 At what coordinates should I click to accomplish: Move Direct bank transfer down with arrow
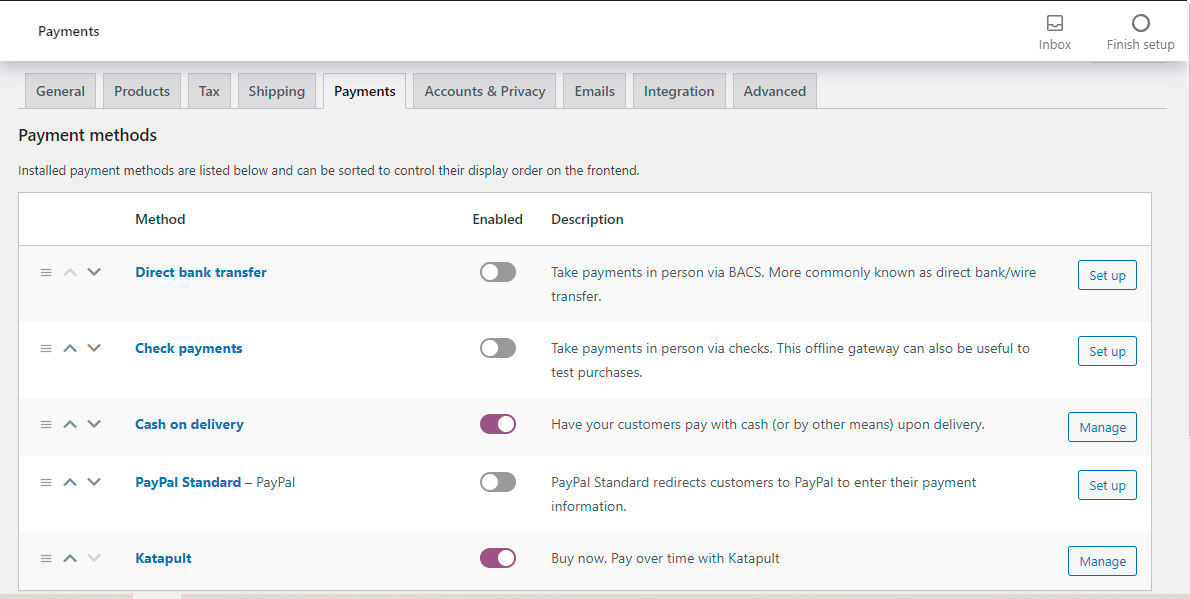[94, 272]
